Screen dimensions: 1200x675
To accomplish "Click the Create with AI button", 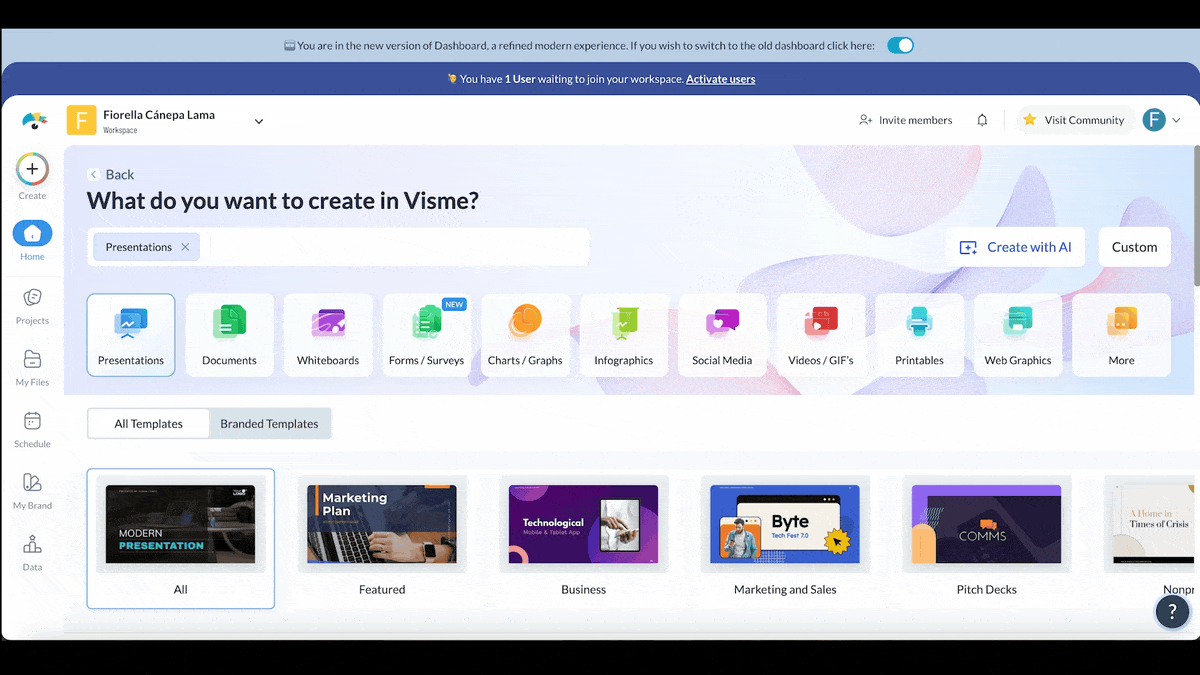I will point(1015,246).
